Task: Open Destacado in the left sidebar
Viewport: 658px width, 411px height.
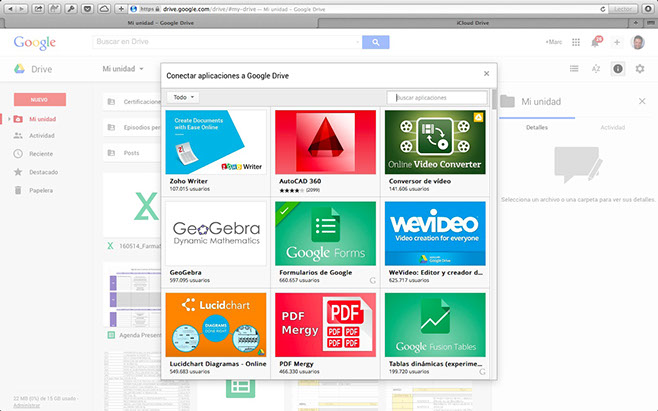Action: (x=43, y=171)
